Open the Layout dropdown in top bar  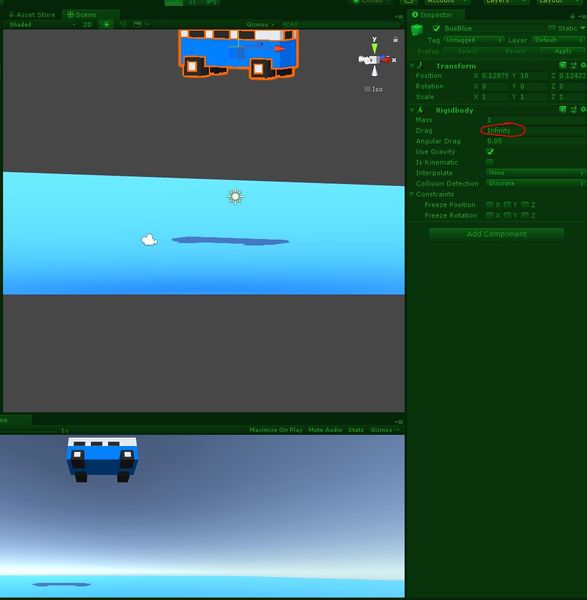click(561, 2)
